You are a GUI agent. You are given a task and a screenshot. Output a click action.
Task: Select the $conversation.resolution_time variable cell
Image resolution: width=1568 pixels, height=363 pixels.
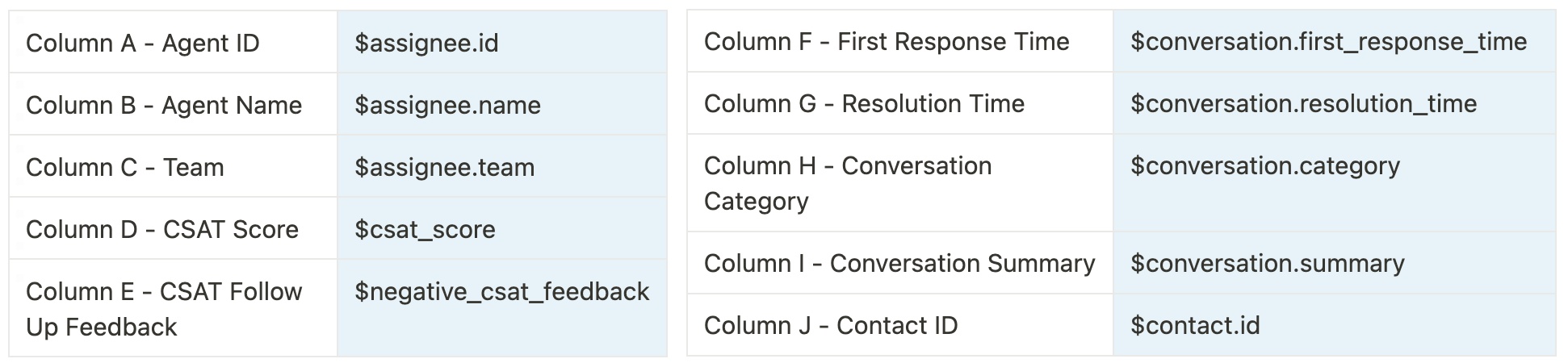1303,103
